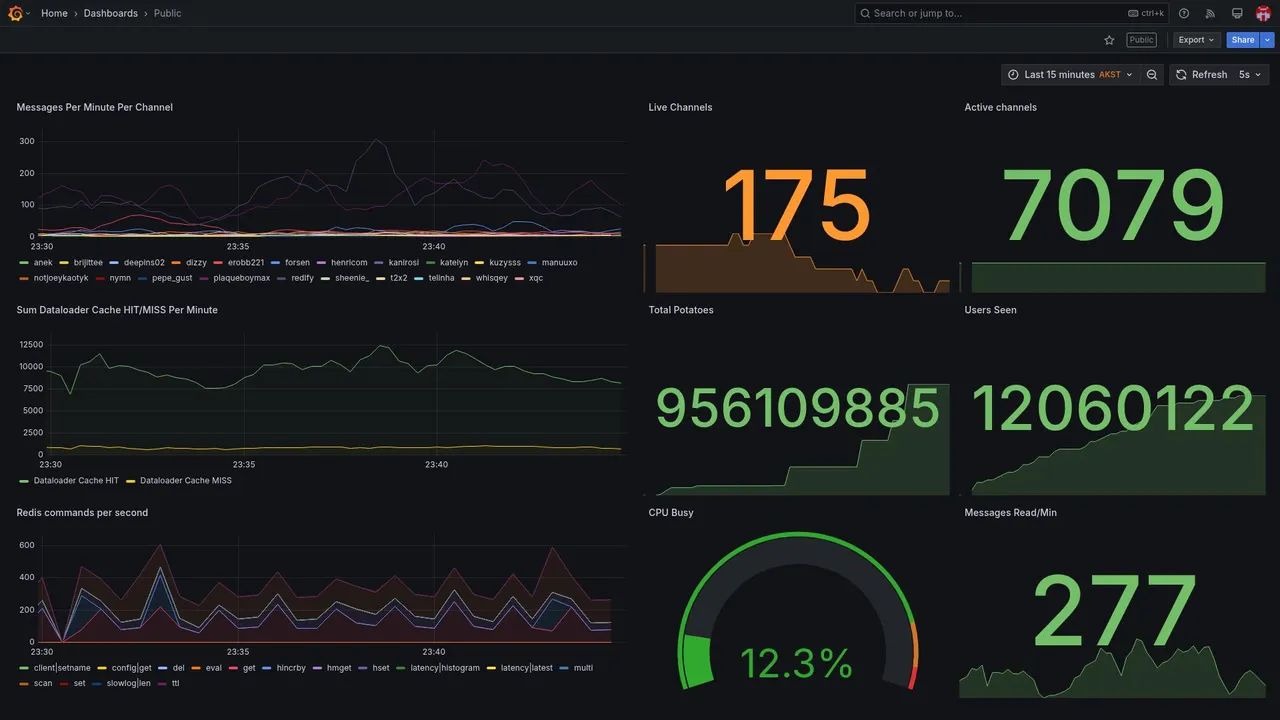The image size is (1280, 720).
Task: Expand the Share button arrow options
Action: coord(1268,40)
